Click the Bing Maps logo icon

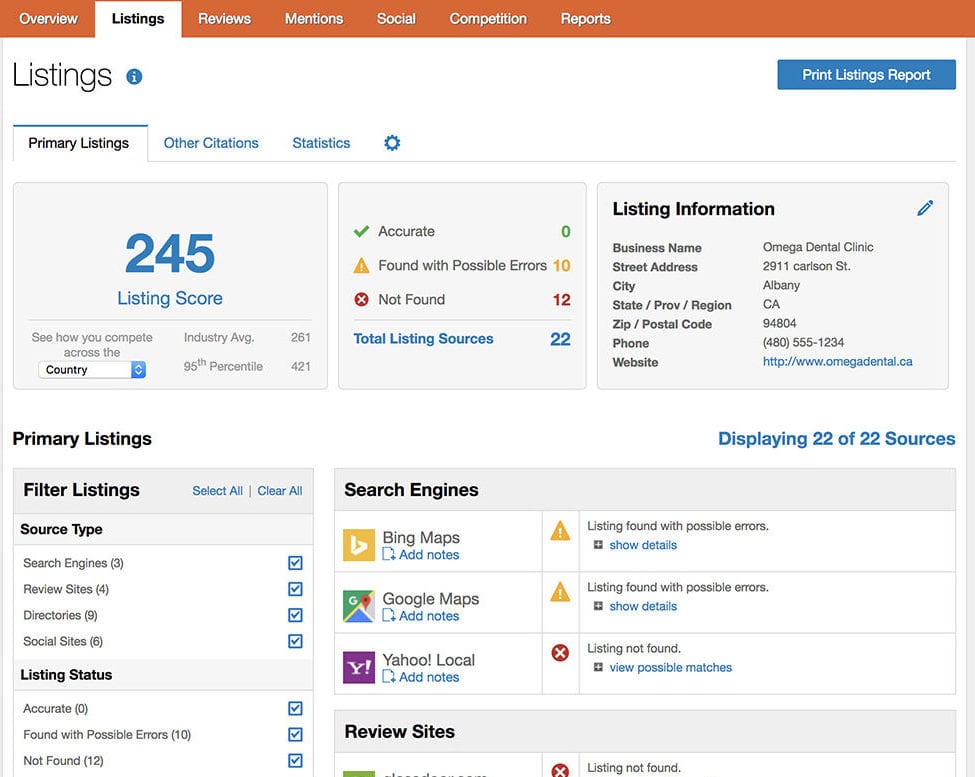359,545
